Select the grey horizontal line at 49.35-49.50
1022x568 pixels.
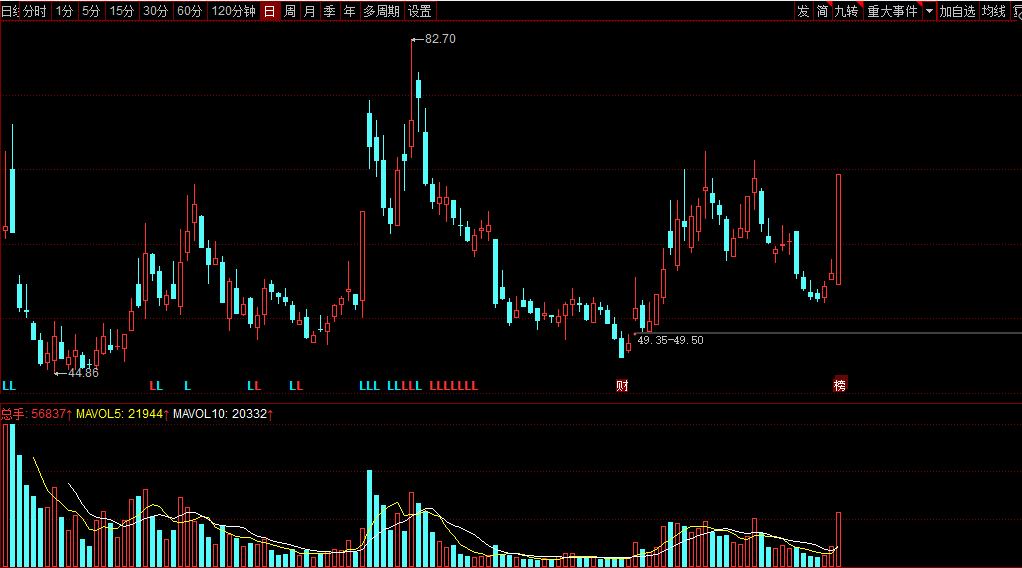pyautogui.click(x=828, y=333)
